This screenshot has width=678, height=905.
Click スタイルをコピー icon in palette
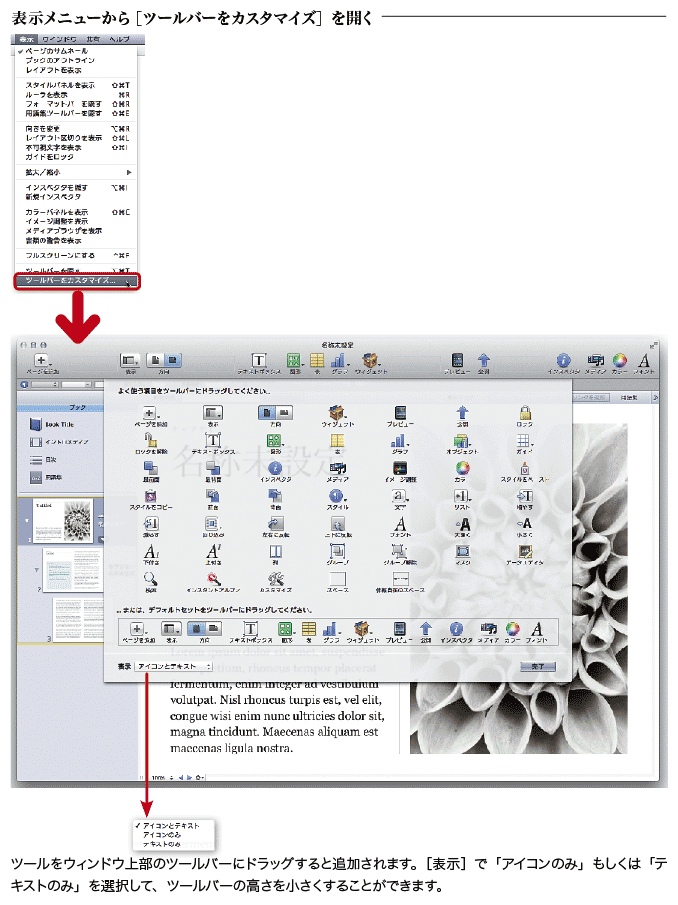point(151,496)
